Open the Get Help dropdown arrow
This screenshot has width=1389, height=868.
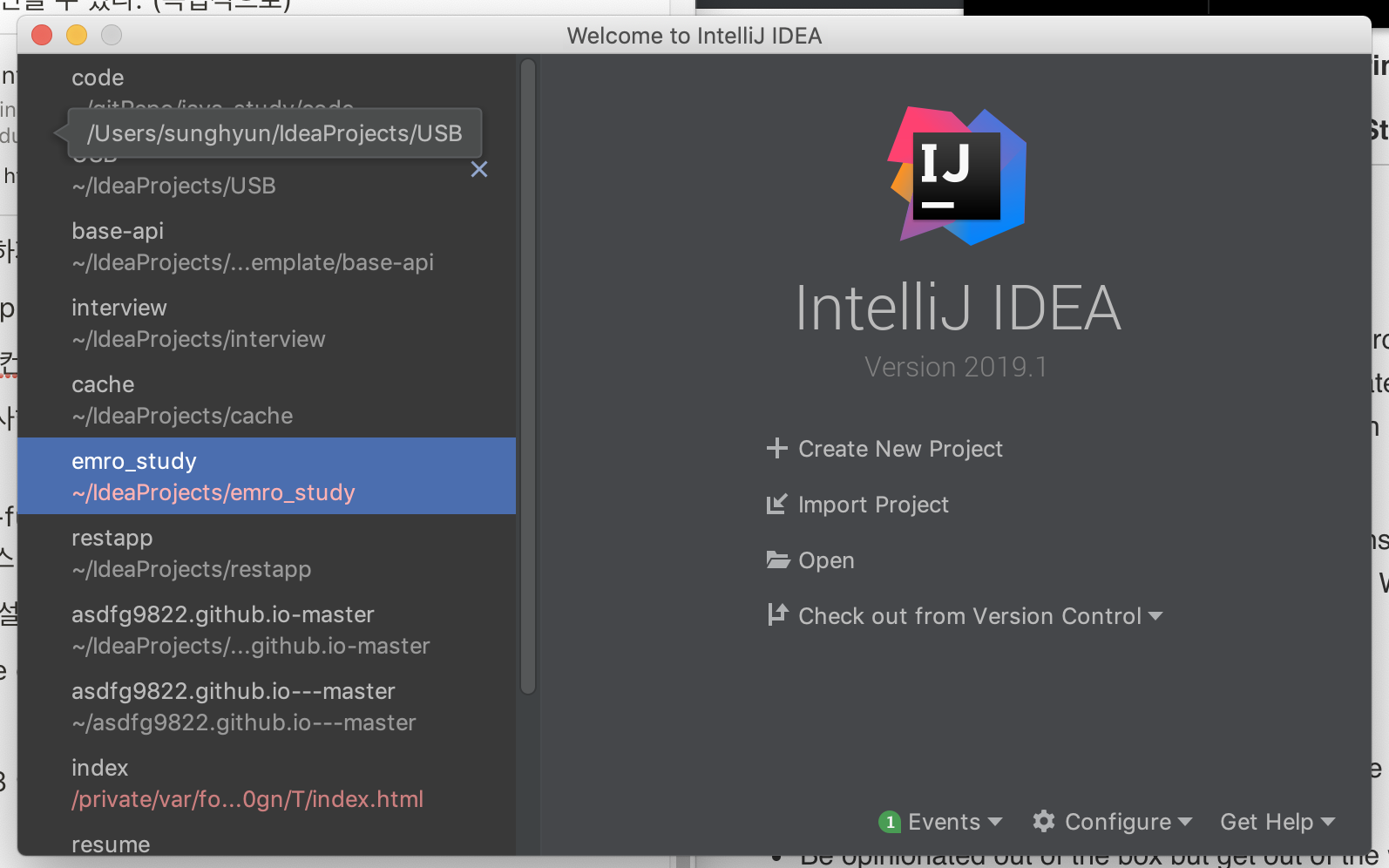pyautogui.click(x=1328, y=822)
